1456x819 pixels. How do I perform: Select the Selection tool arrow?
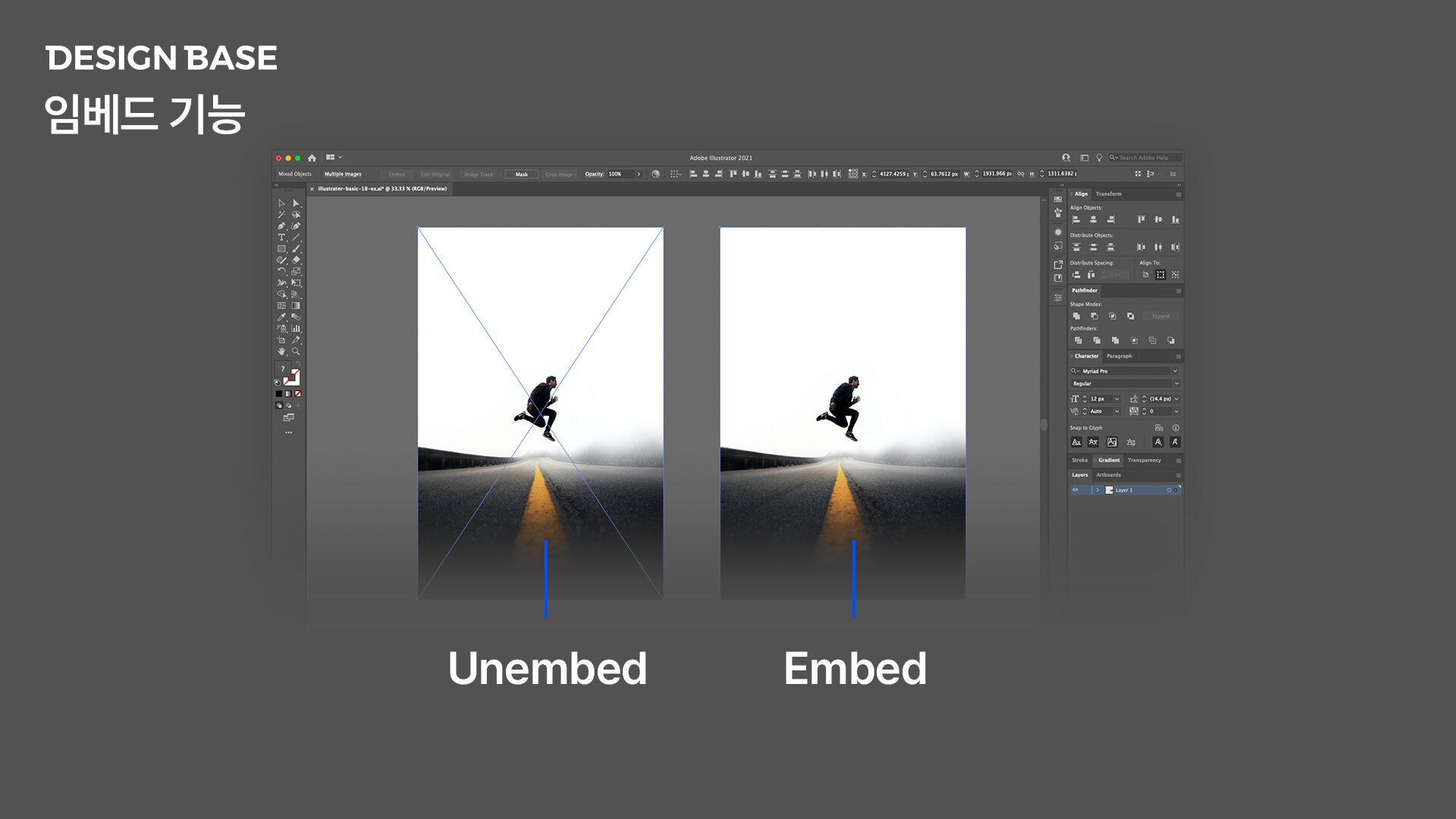tap(281, 203)
